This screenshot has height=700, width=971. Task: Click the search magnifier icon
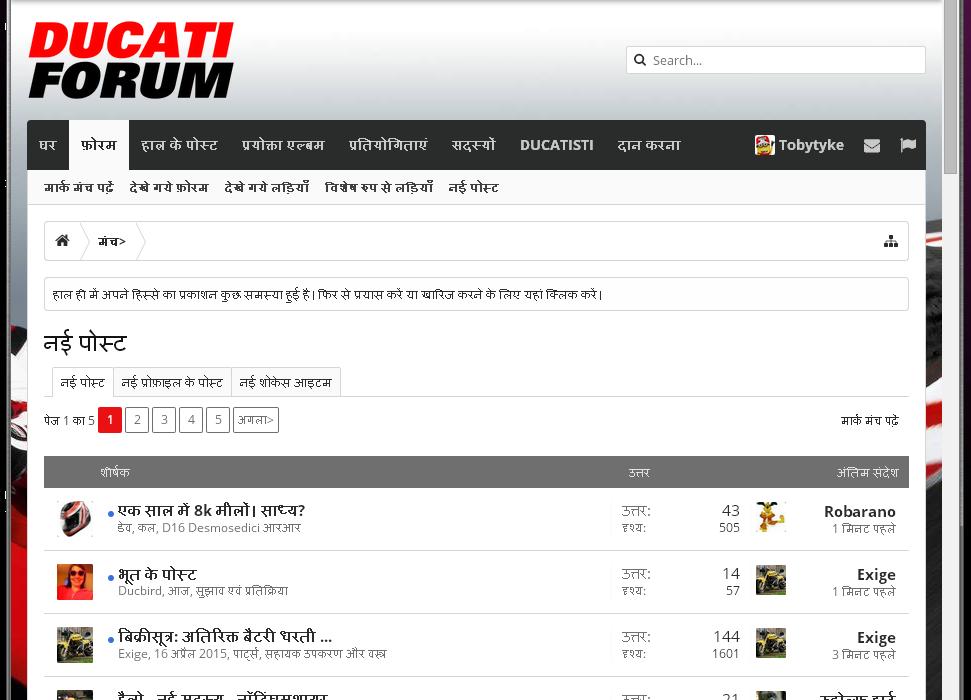tap(640, 60)
